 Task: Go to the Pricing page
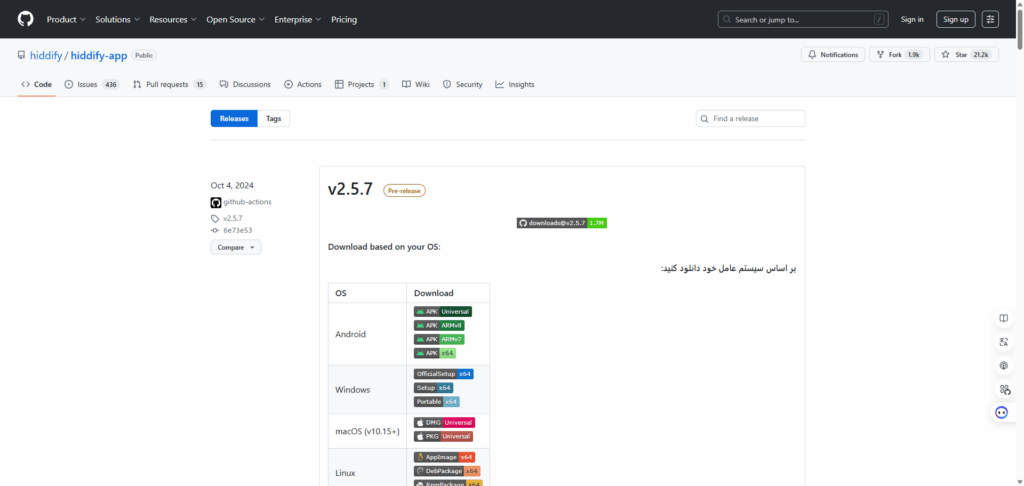tap(344, 20)
